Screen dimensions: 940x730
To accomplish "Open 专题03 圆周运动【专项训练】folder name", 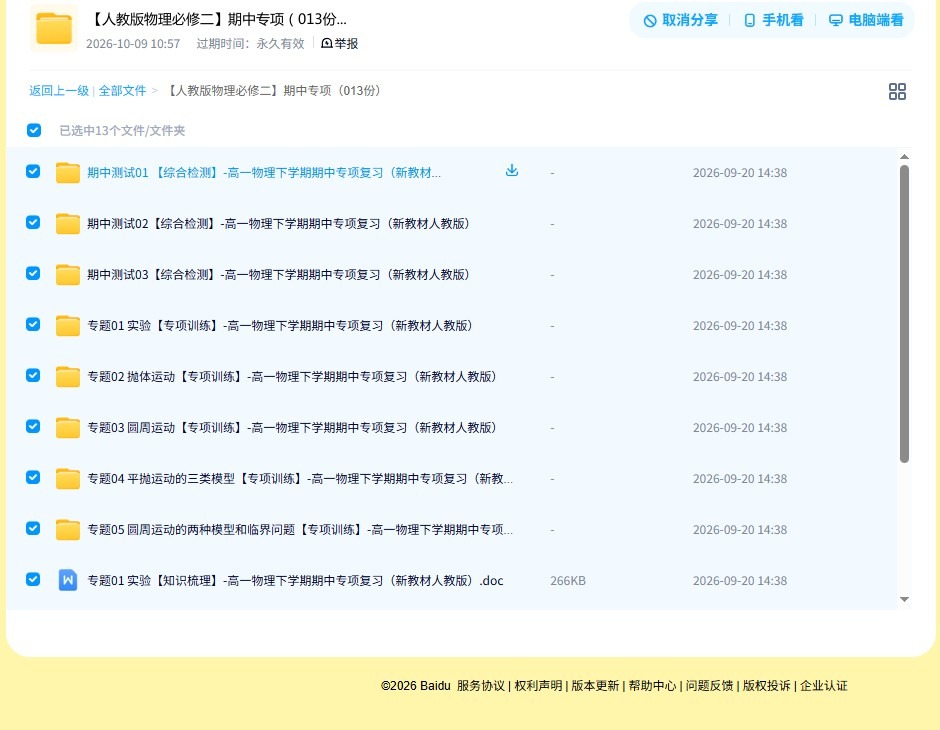I will click(292, 427).
